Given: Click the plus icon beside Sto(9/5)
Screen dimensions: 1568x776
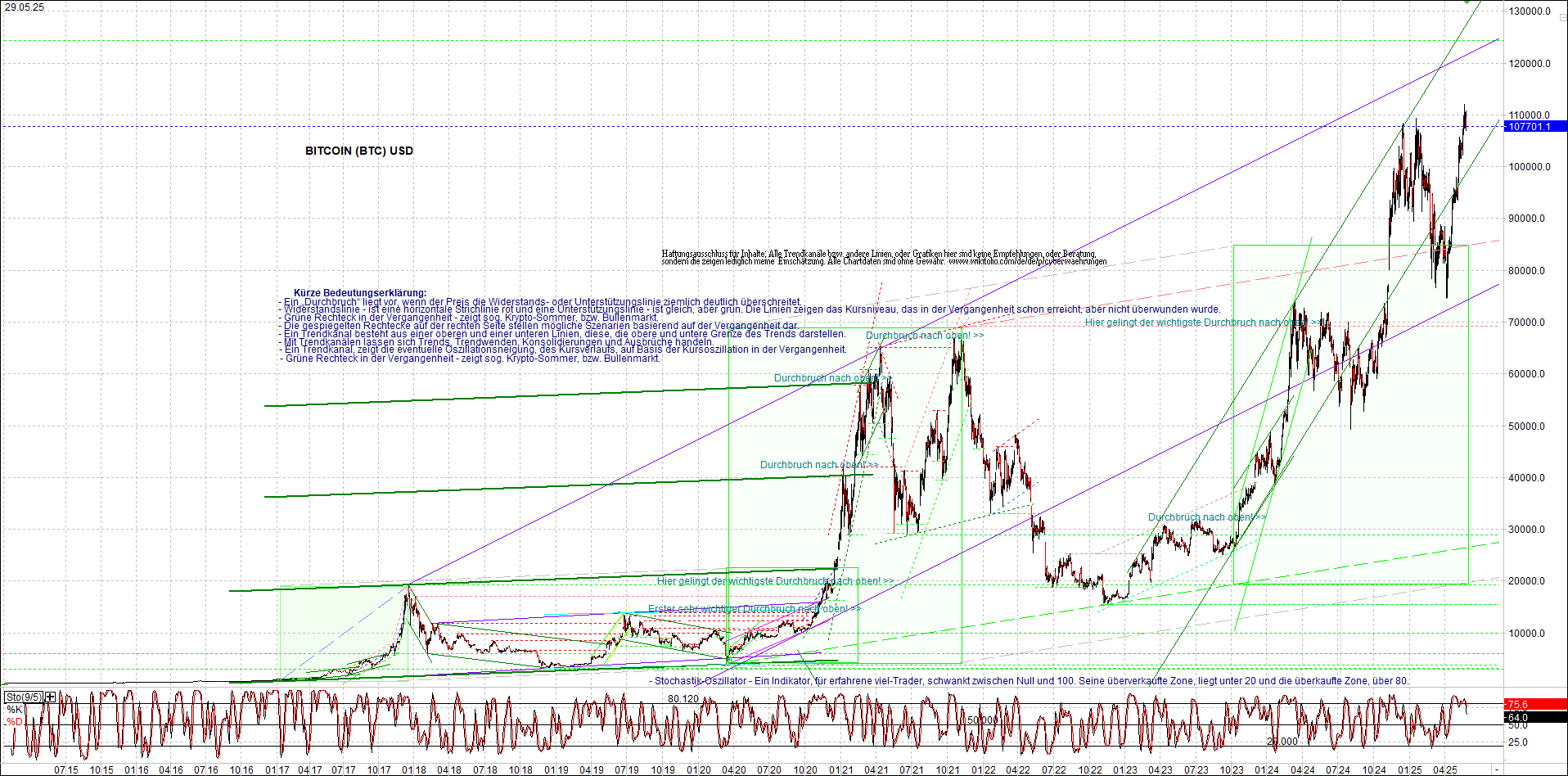Looking at the screenshot, I should point(51,697).
